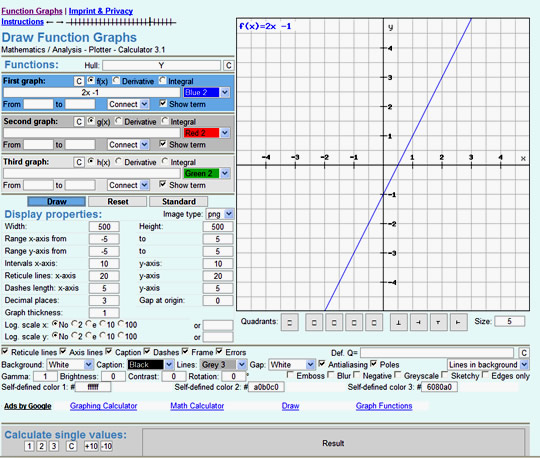Open the Graph Functions ad link
The width and height of the screenshot is (540, 458).
pyautogui.click(x=384, y=406)
